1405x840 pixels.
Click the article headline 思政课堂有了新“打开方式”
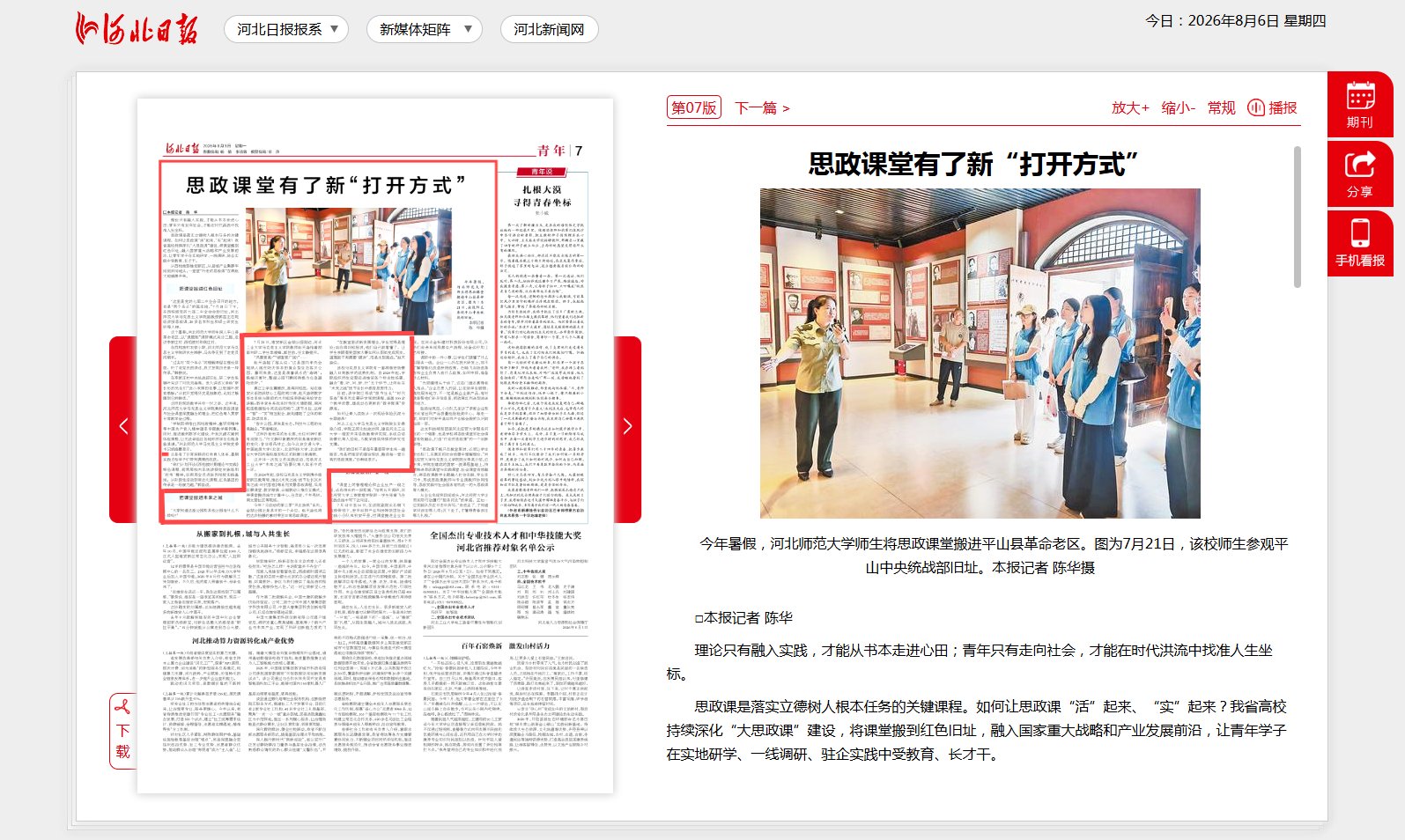tap(974, 164)
